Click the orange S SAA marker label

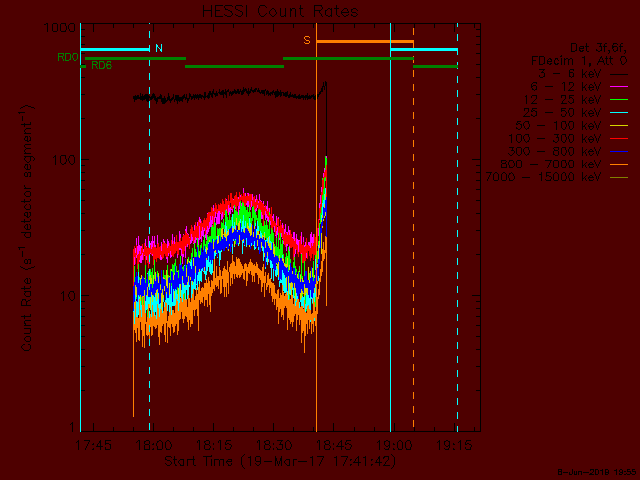pos(307,40)
